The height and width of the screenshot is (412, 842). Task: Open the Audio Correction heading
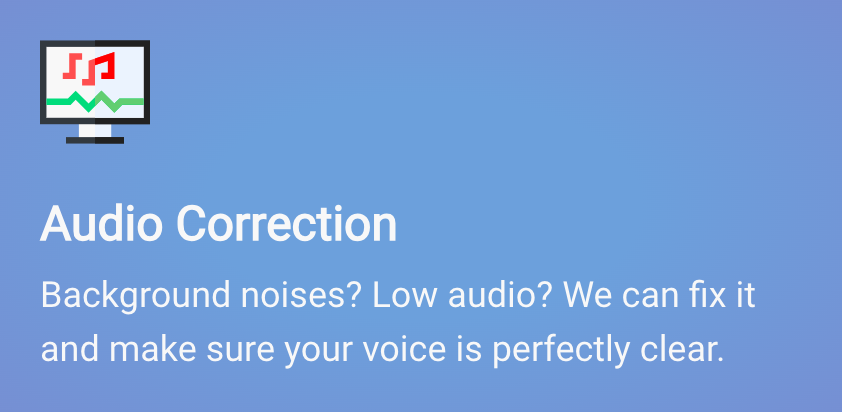(x=218, y=224)
